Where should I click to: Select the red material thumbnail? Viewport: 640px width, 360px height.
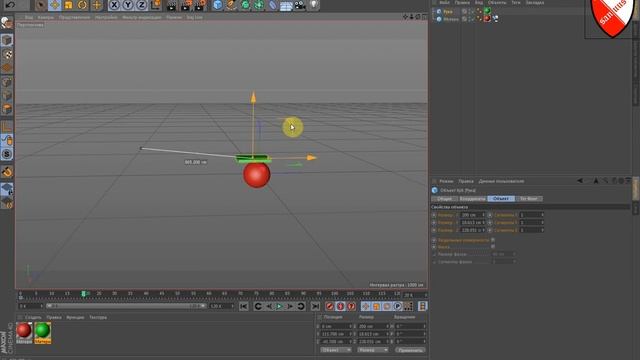click(x=24, y=333)
